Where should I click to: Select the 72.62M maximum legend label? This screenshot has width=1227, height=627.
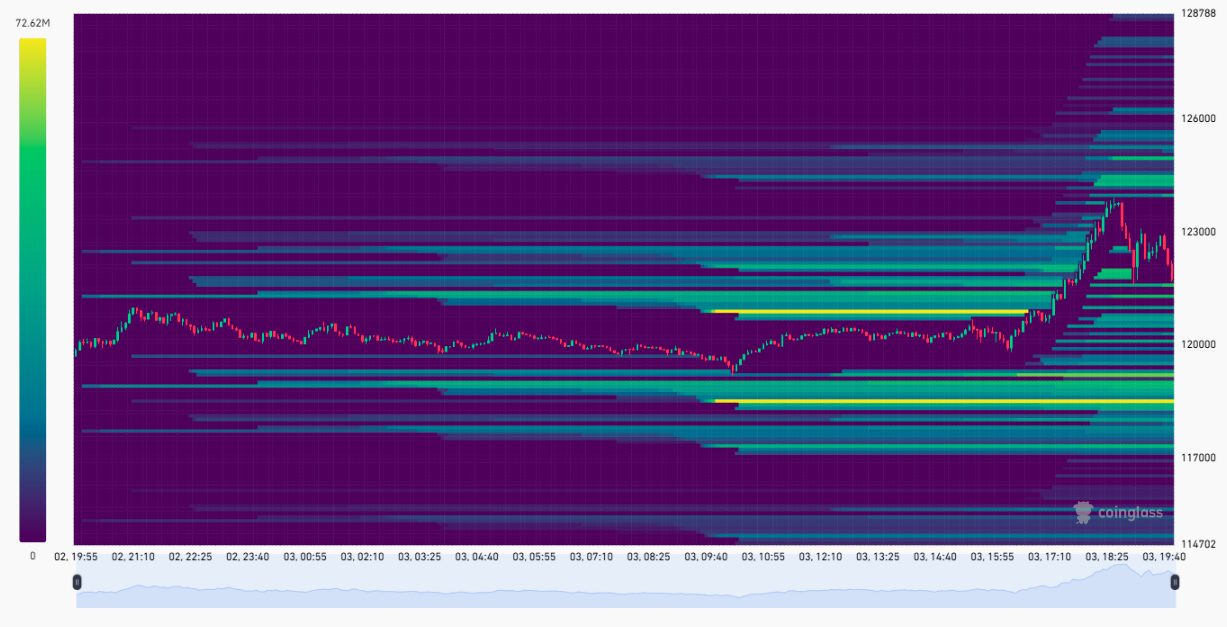tap(32, 21)
